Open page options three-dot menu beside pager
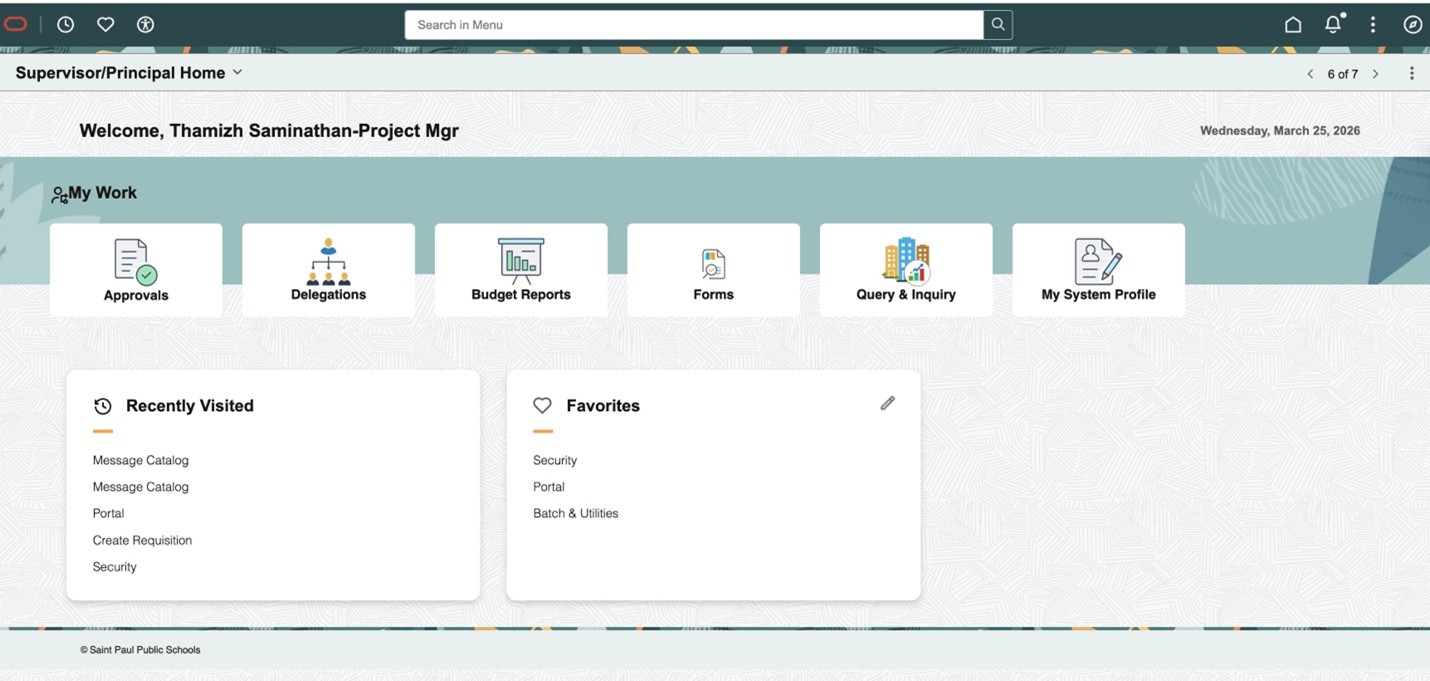The width and height of the screenshot is (1430, 681). [x=1412, y=73]
